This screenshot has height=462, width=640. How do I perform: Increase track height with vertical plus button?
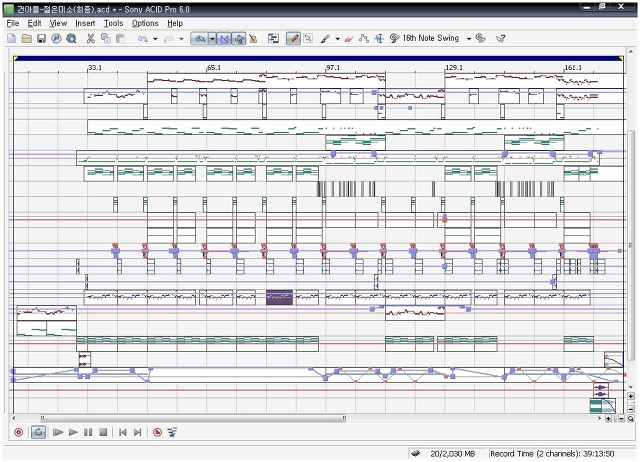(x=631, y=396)
